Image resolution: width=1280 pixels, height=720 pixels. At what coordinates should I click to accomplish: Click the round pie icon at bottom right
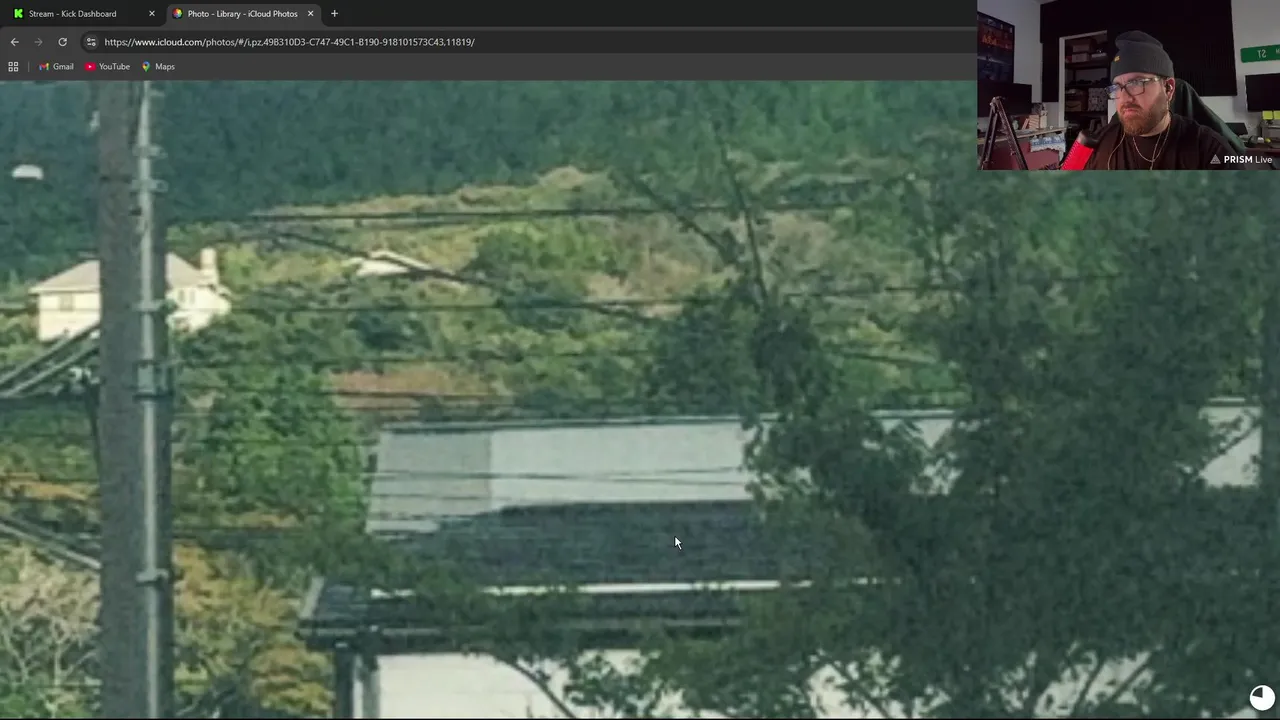click(x=1262, y=698)
